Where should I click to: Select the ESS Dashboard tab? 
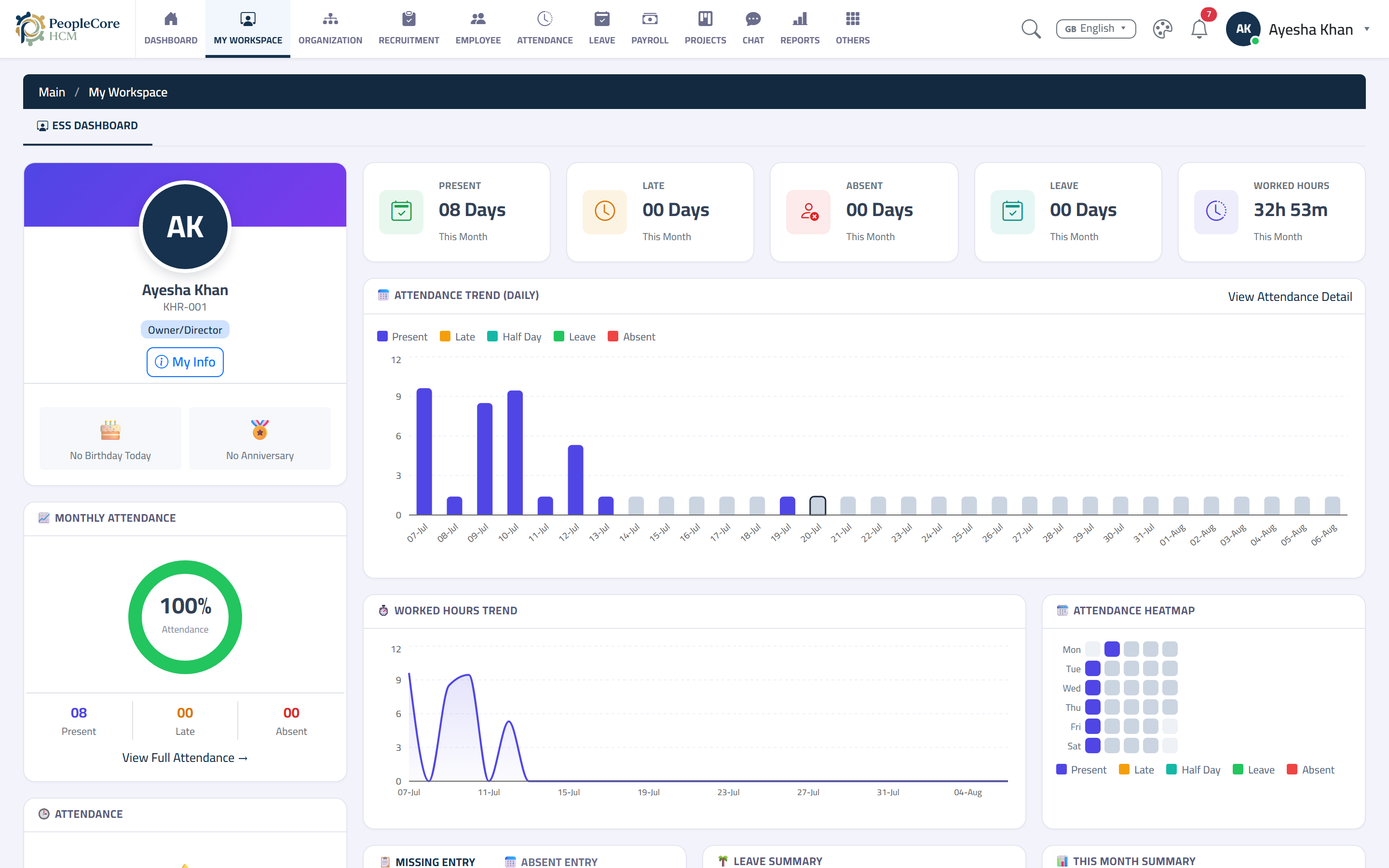tap(88, 126)
